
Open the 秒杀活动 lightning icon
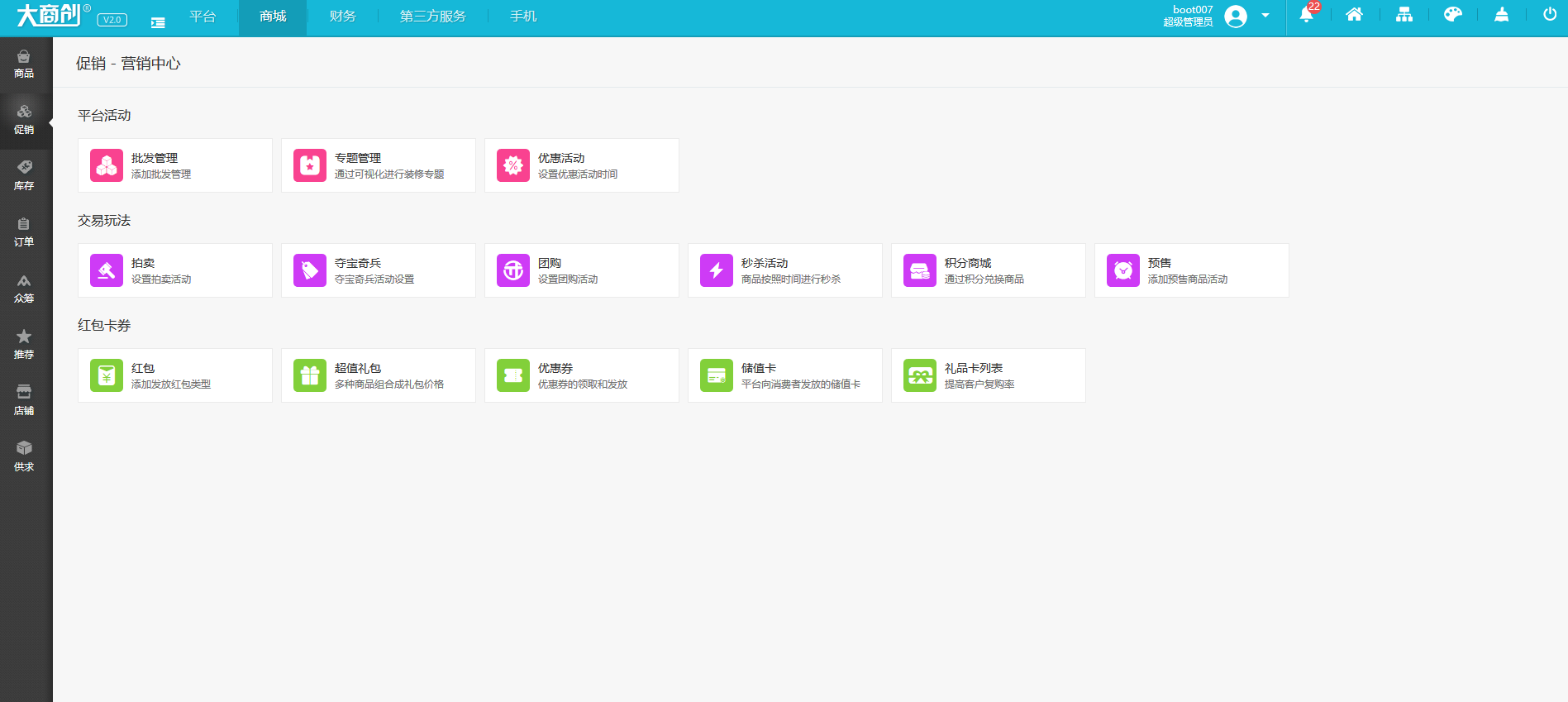click(x=716, y=270)
